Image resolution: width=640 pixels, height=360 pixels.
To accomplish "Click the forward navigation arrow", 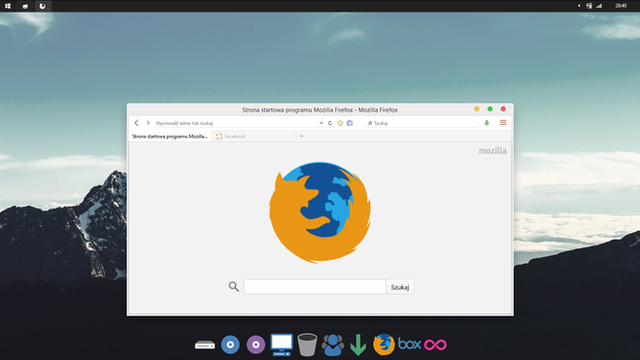I will 148,122.
